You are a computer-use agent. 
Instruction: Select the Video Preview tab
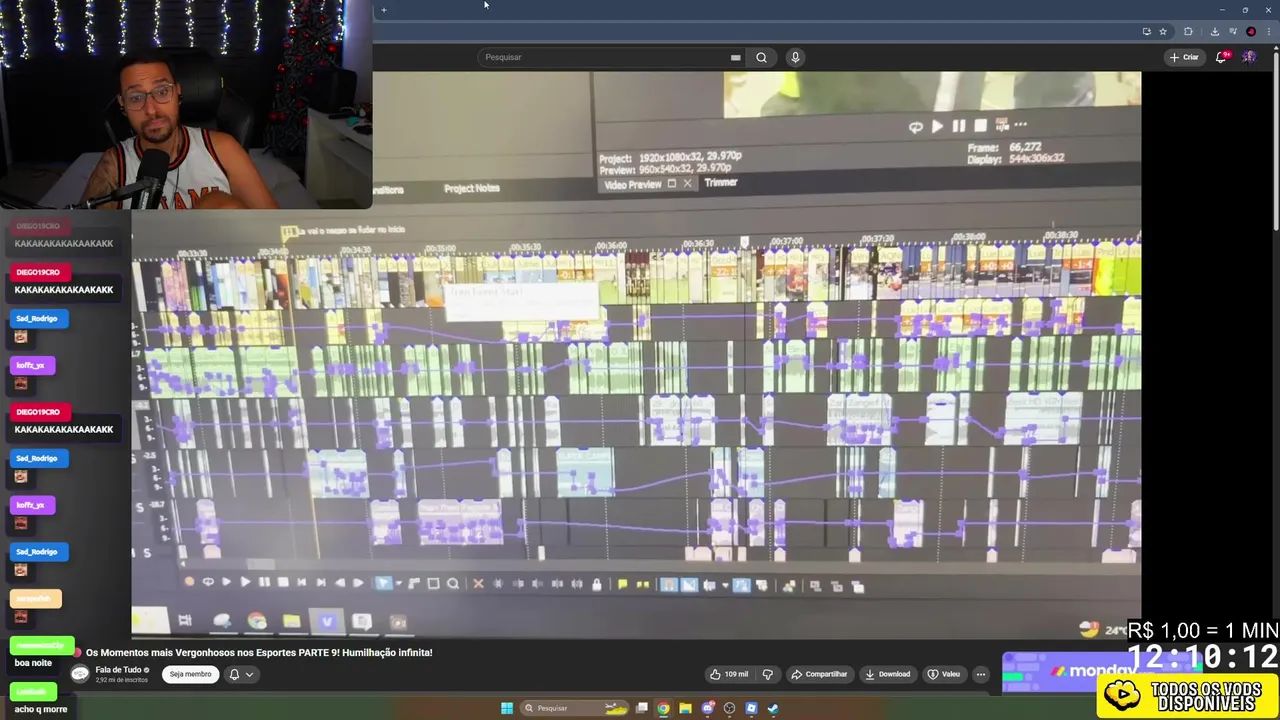click(x=632, y=184)
